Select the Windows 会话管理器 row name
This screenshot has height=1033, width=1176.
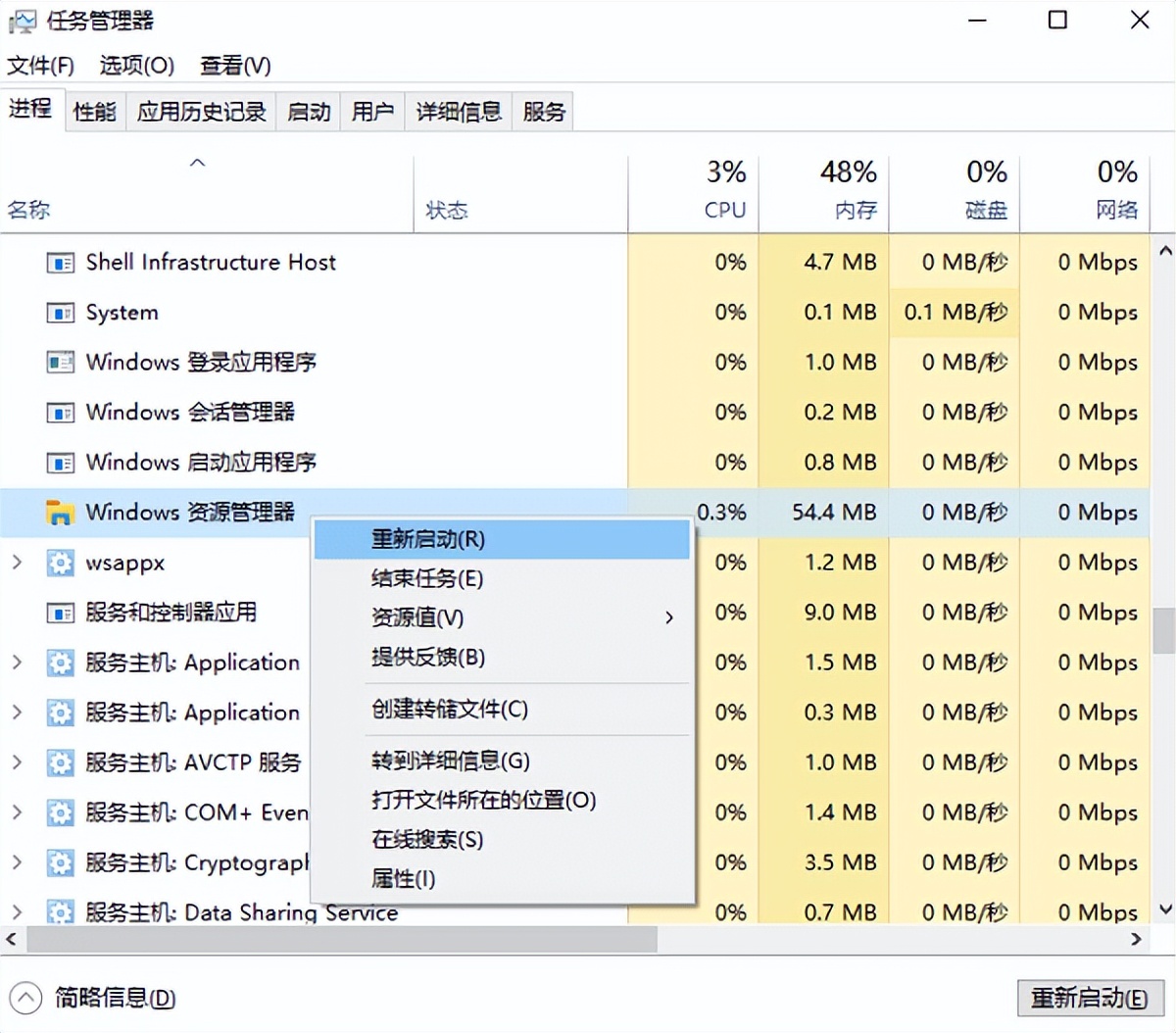[x=190, y=413]
